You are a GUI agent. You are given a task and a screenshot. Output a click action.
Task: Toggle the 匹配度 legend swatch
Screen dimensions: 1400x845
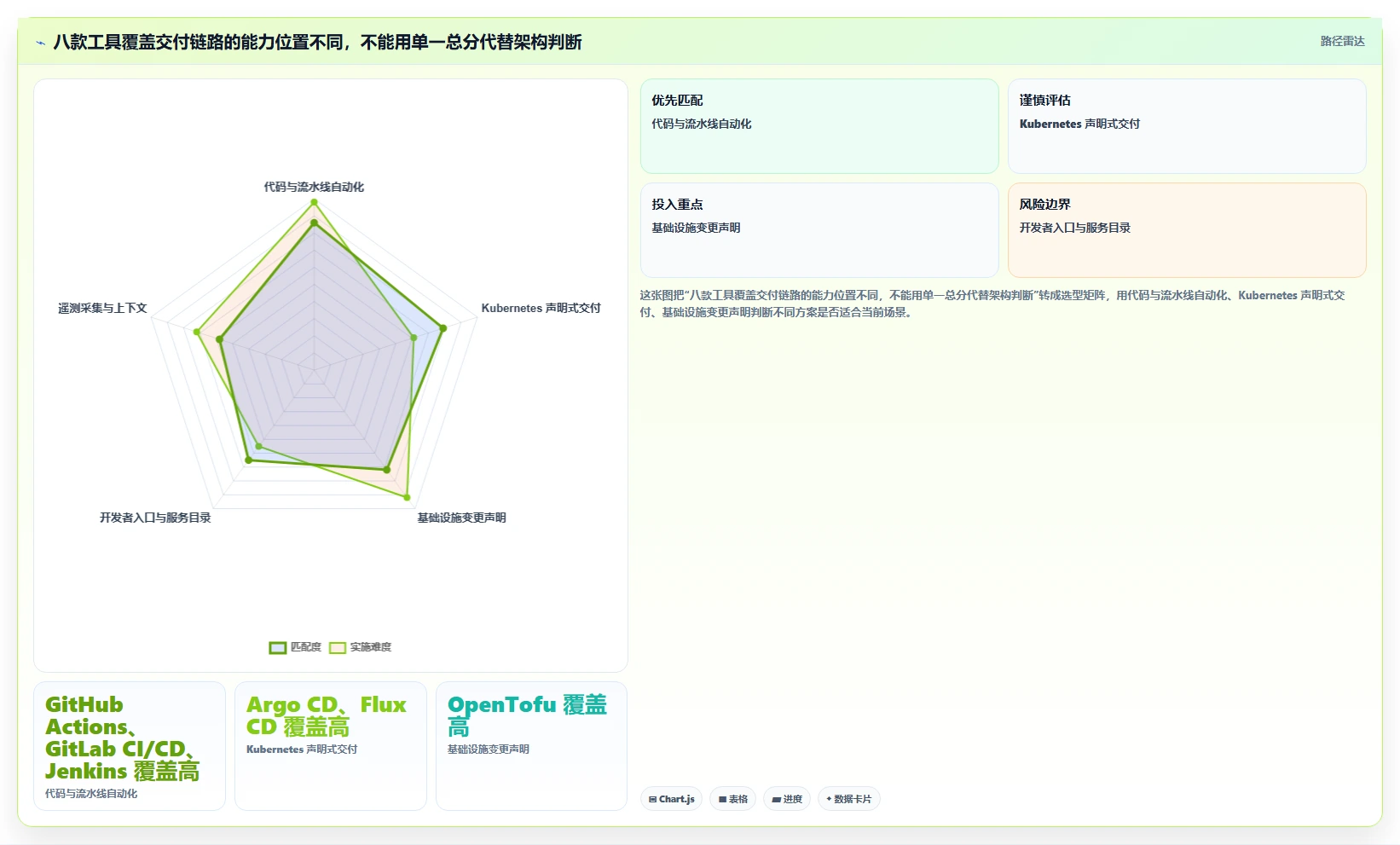pyautogui.click(x=278, y=647)
